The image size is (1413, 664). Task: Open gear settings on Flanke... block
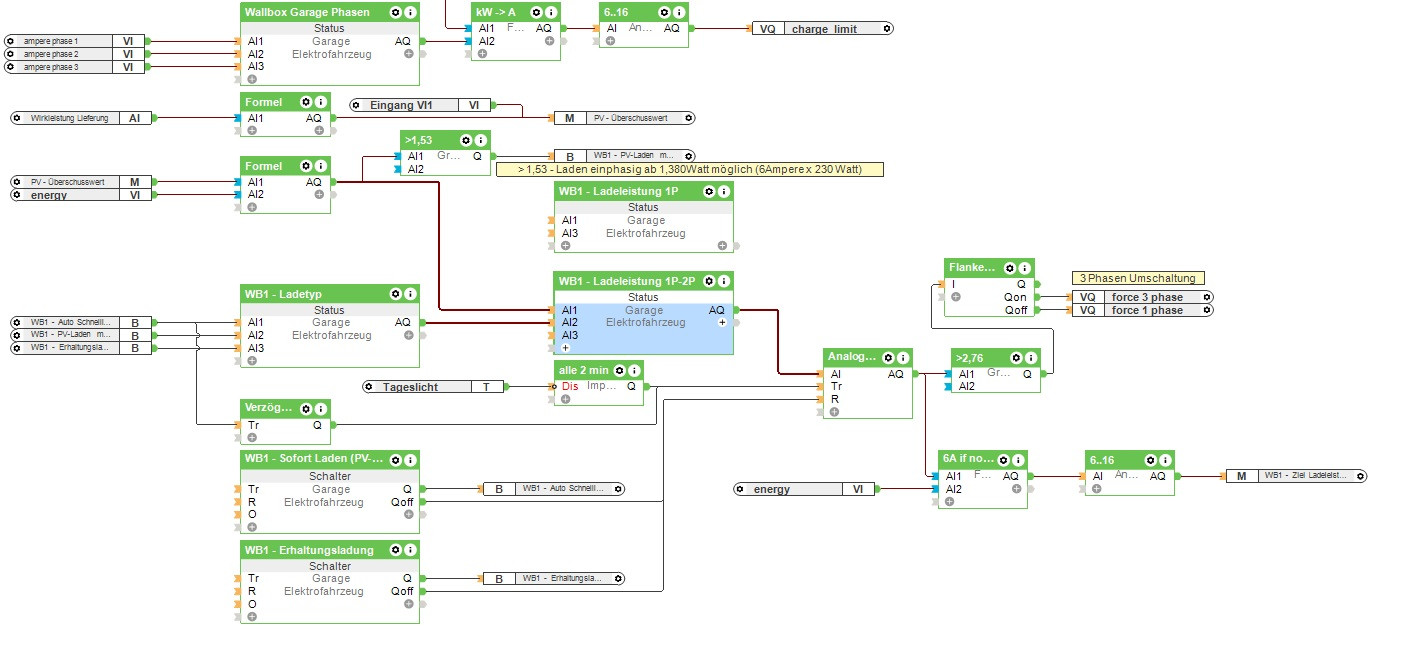(x=1010, y=268)
